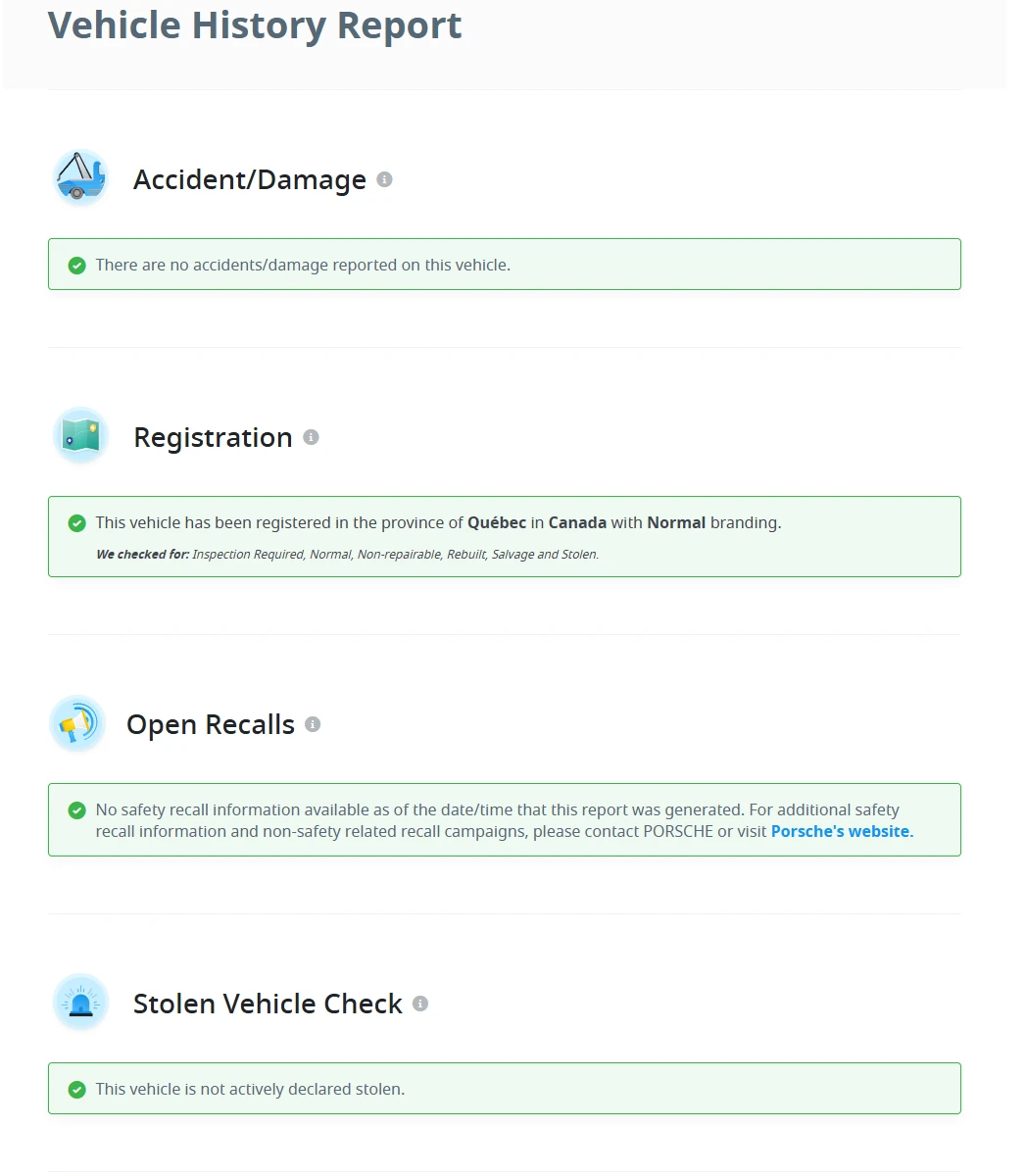1026x1176 pixels.
Task: Click the siren Stolen Vehicle Check icon
Action: [x=79, y=1003]
